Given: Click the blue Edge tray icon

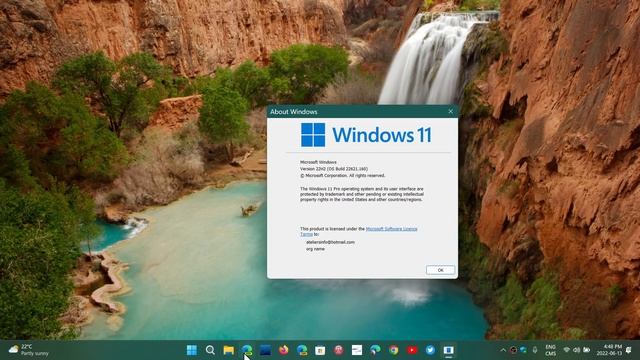Looking at the screenshot, I should pyautogui.click(x=523, y=350).
